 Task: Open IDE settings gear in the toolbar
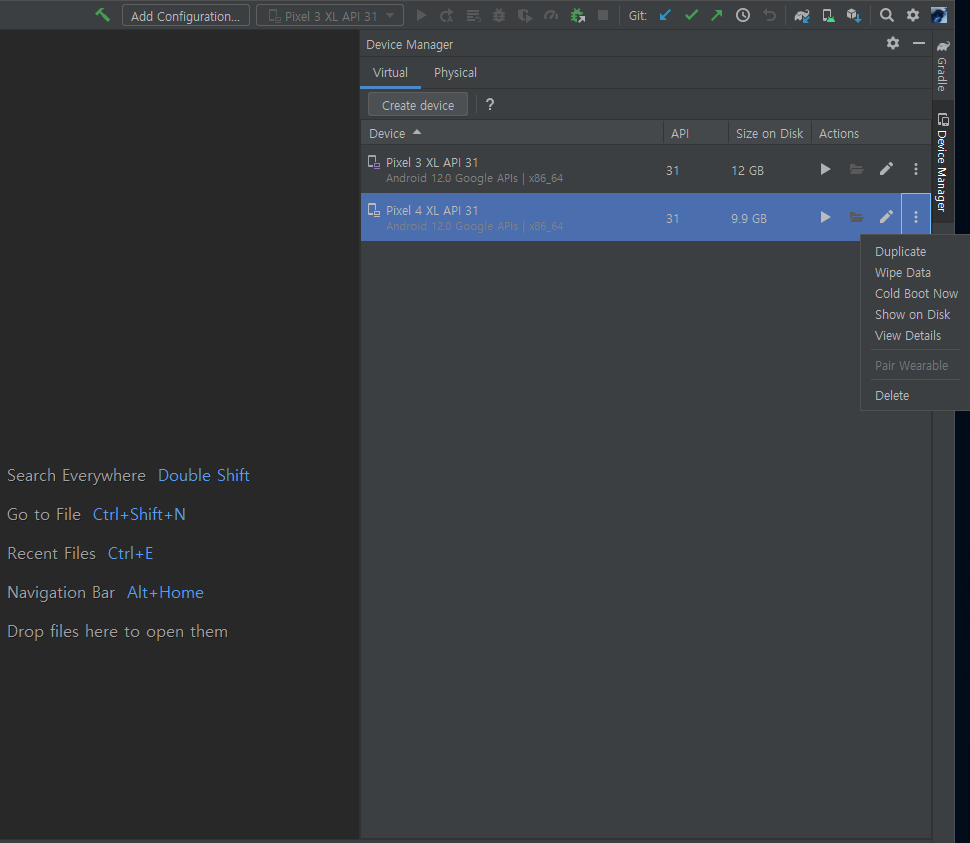912,15
